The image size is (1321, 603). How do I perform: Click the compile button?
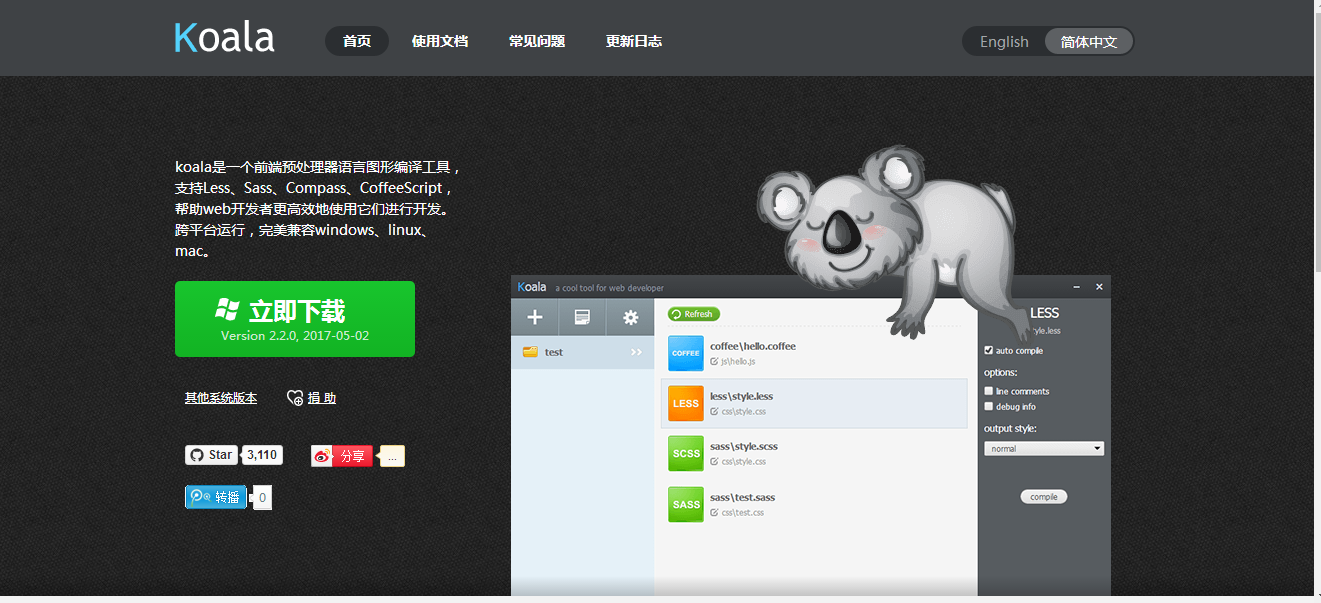(x=1044, y=497)
